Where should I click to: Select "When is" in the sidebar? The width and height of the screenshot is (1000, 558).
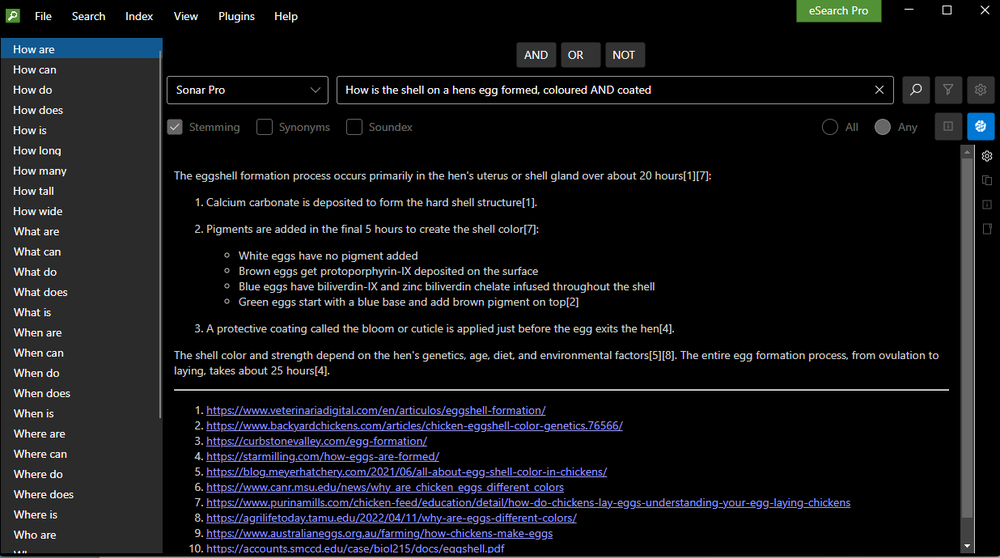click(x=81, y=414)
